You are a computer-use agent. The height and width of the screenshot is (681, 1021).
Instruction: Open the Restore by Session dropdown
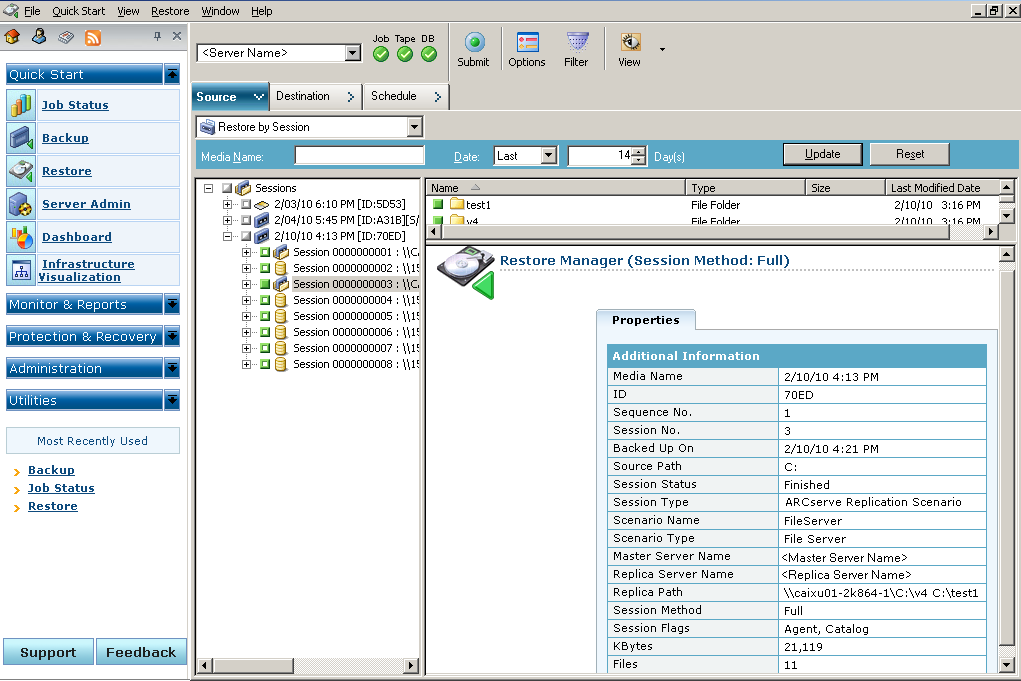point(414,127)
